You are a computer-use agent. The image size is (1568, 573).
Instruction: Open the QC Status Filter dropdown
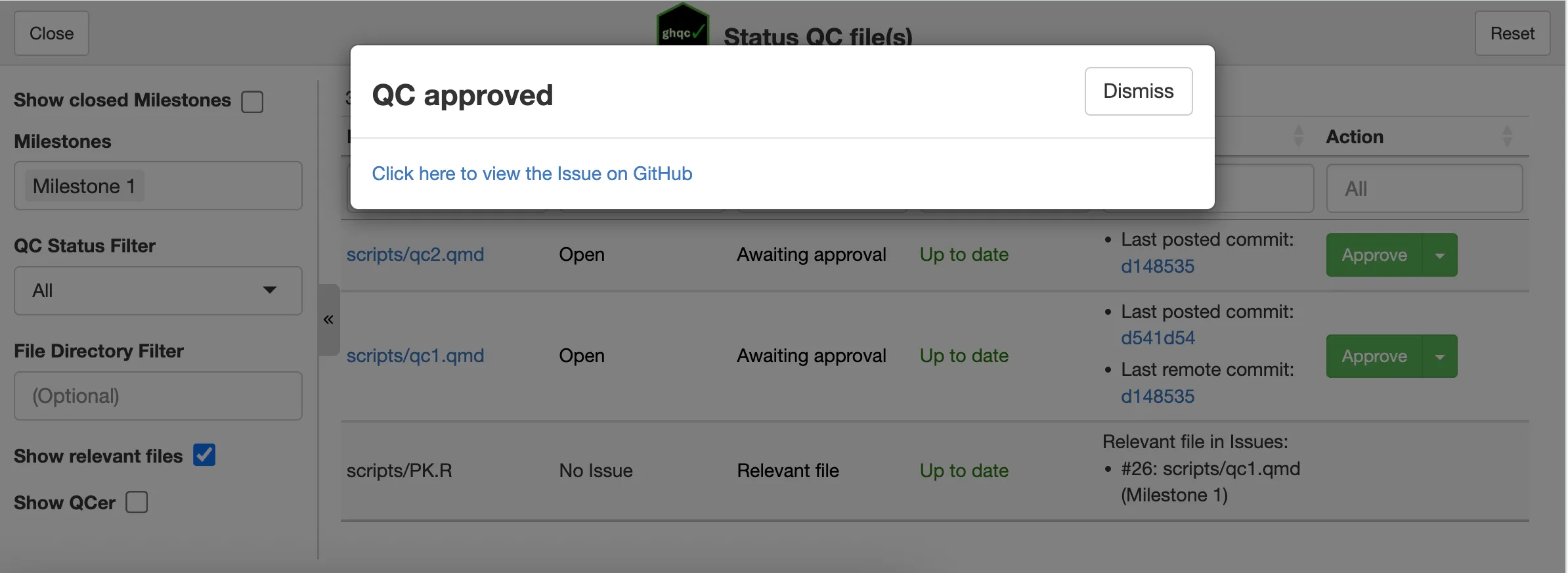(x=158, y=290)
